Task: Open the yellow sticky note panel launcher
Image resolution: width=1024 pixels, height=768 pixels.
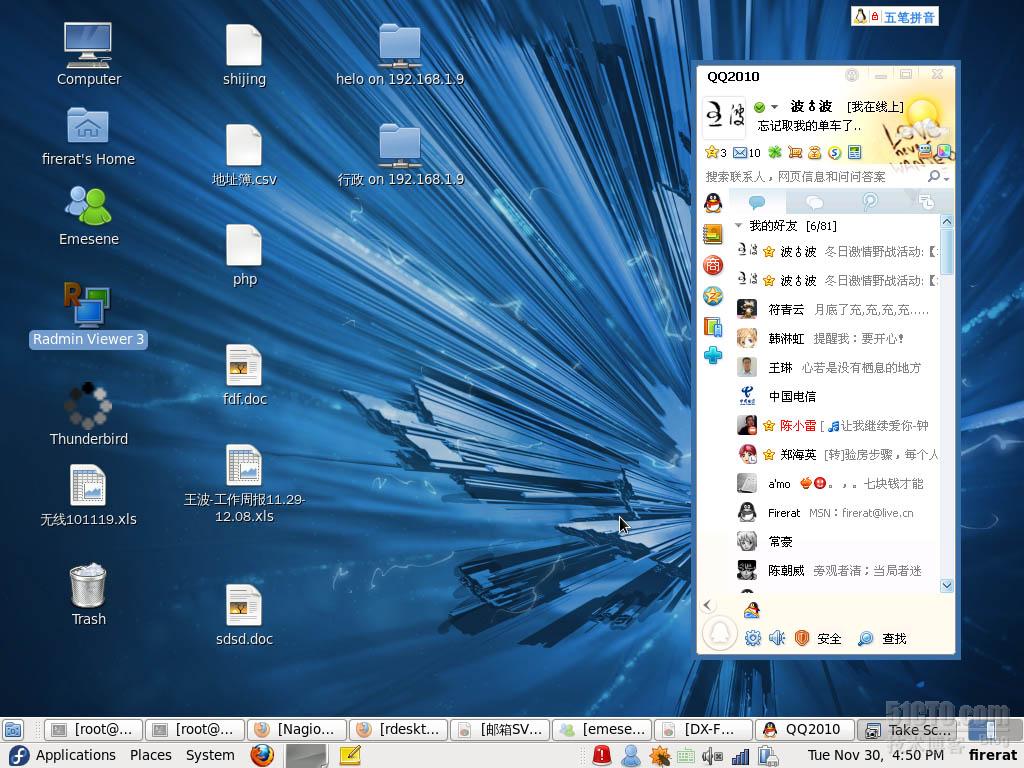Action: click(350, 755)
